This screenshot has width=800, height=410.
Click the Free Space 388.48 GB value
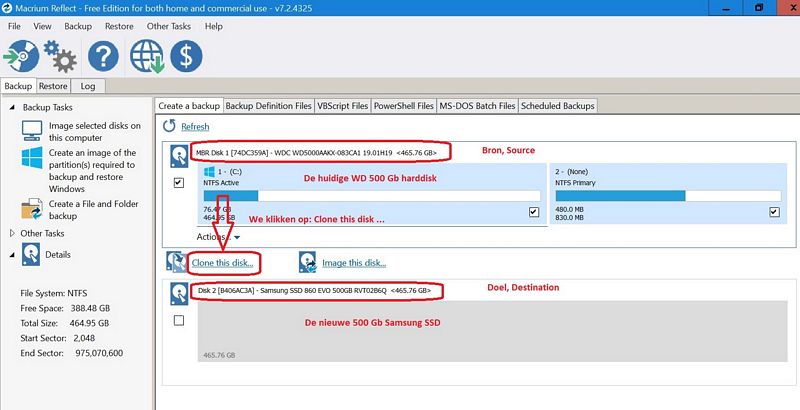point(90,309)
